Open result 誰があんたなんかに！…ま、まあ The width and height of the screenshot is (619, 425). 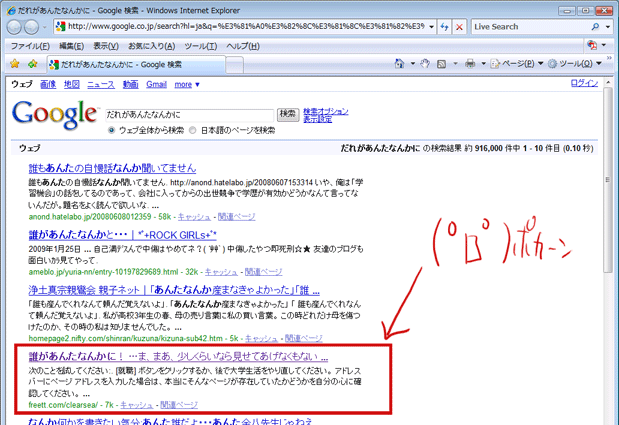178,357
